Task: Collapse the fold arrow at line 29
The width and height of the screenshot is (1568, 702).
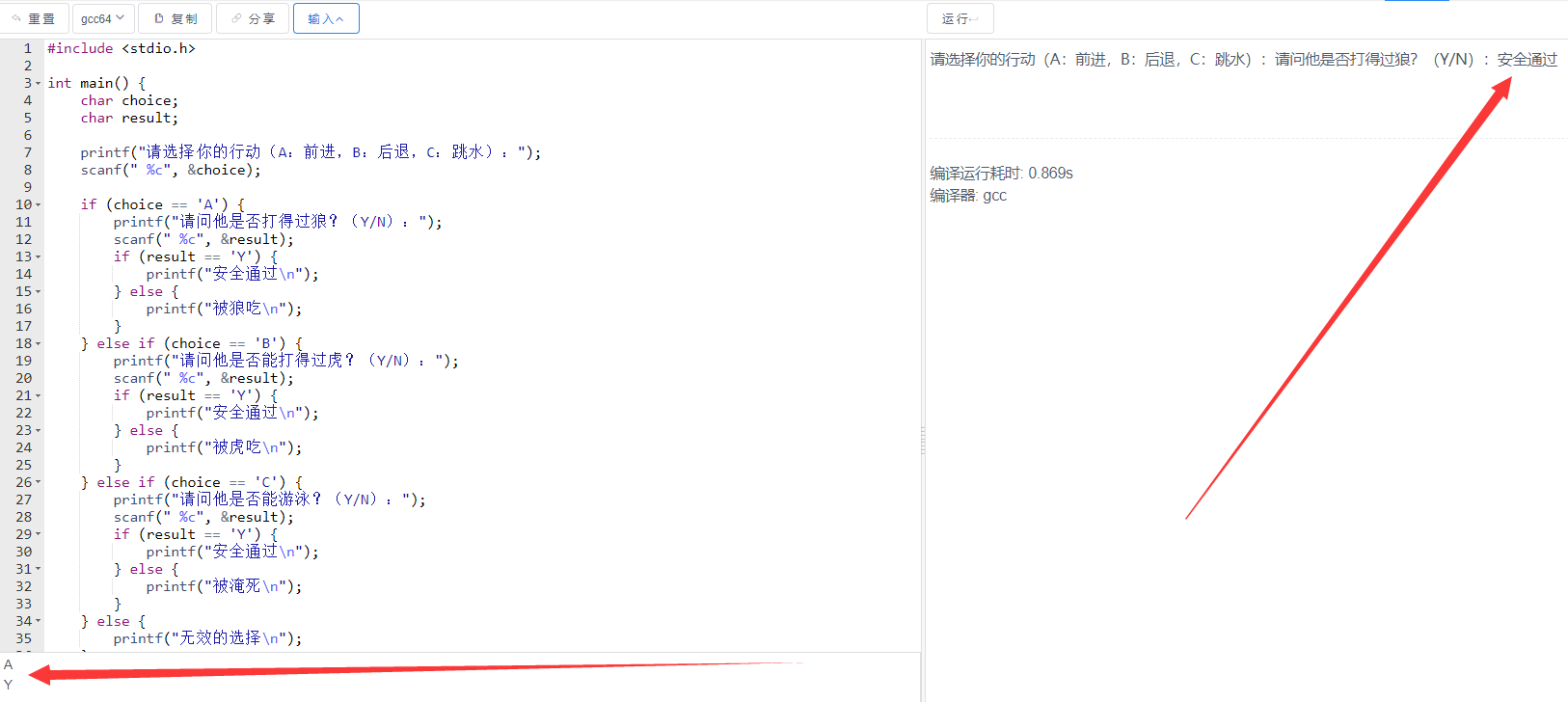Action: (39, 534)
